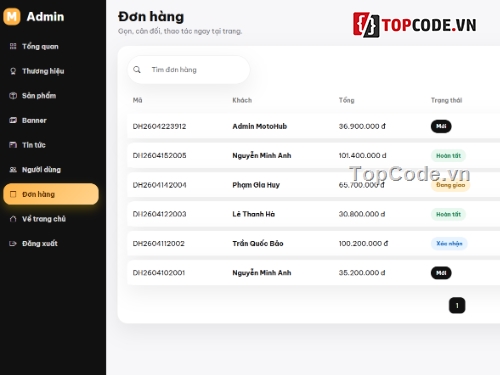The height and width of the screenshot is (375, 500).
Task: Select order code DH2604142004
Action: click(159, 185)
